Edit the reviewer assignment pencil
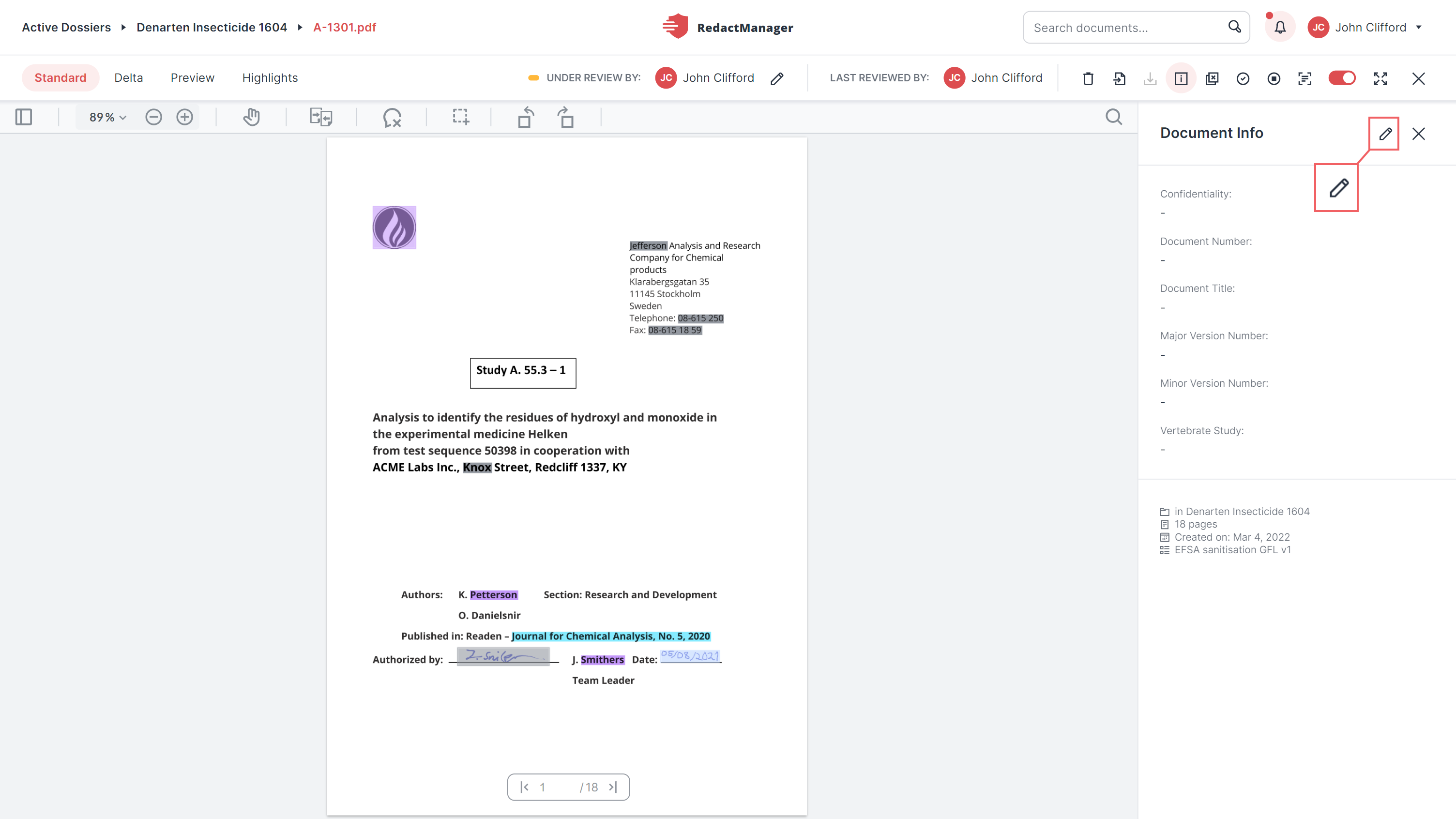This screenshot has width=1456, height=819. coord(777,78)
